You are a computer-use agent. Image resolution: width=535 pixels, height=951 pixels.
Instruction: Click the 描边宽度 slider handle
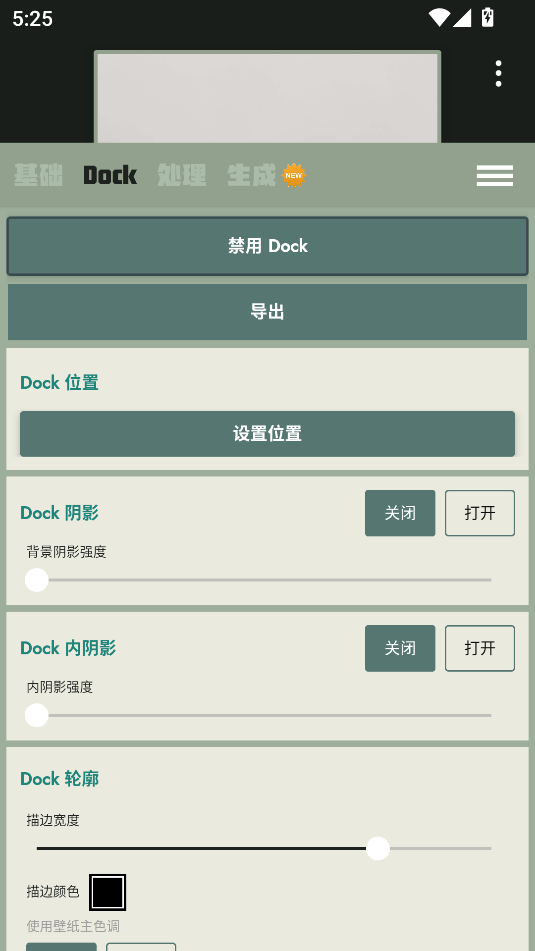(x=378, y=849)
